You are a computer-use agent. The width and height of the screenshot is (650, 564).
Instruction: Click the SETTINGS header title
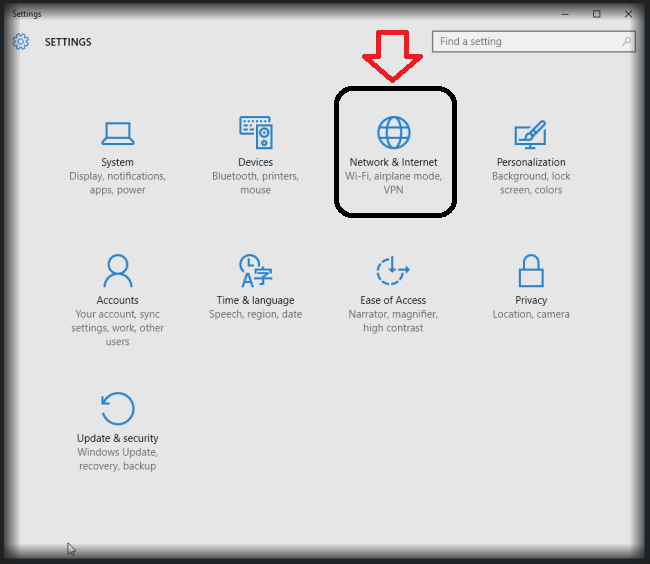pyautogui.click(x=68, y=42)
